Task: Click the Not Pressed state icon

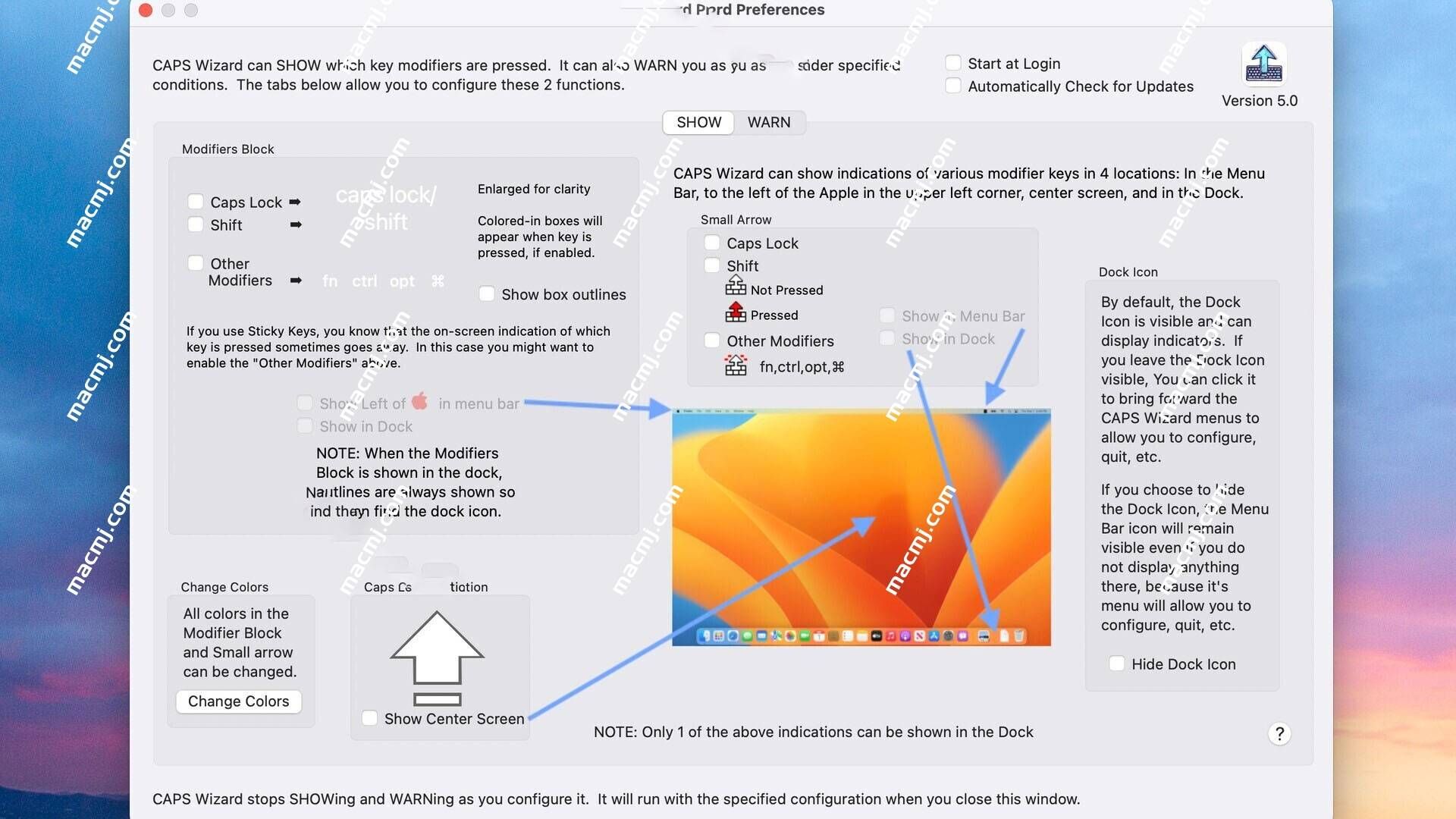Action: pyautogui.click(x=736, y=289)
